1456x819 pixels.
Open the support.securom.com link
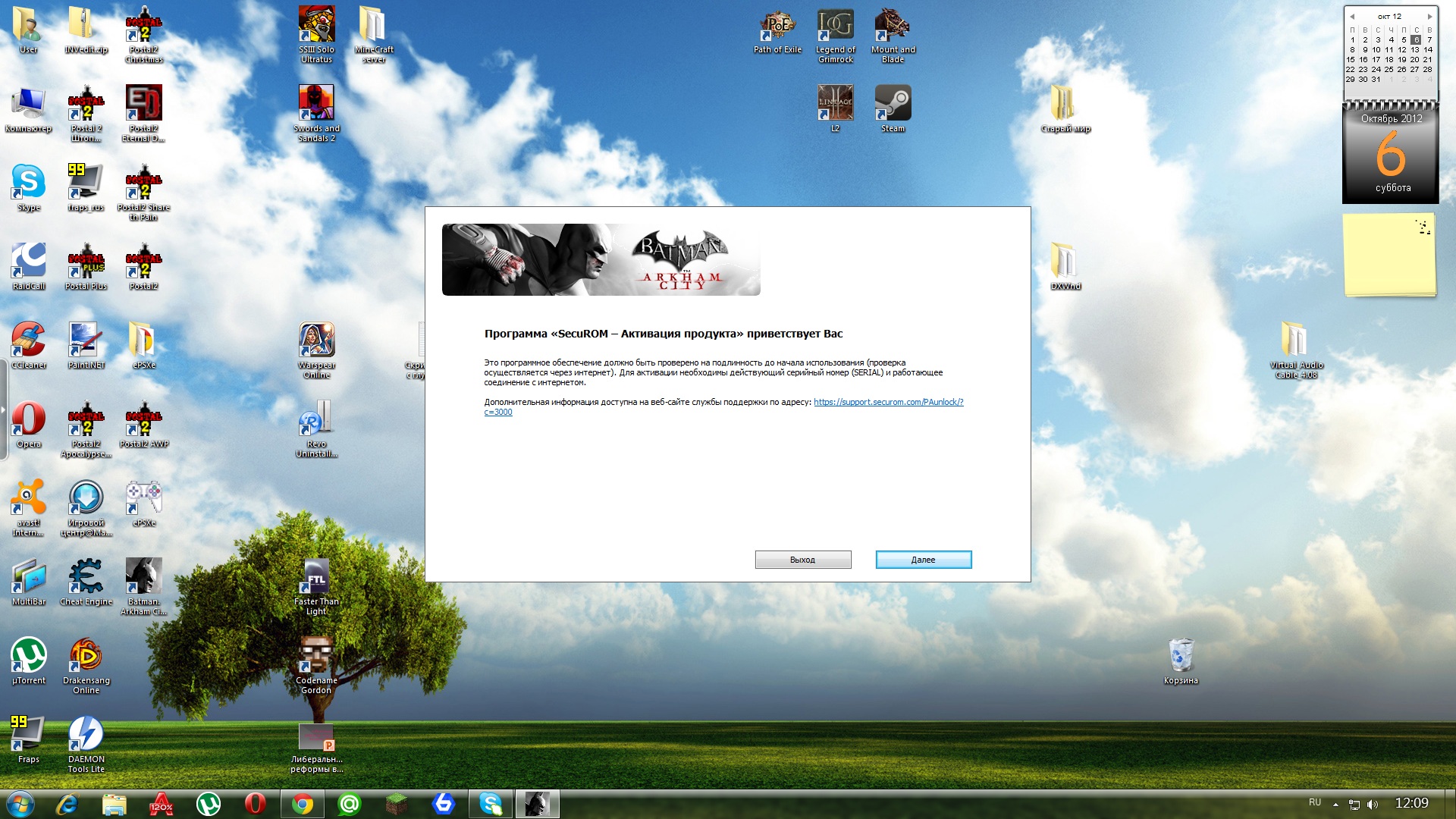[888, 402]
